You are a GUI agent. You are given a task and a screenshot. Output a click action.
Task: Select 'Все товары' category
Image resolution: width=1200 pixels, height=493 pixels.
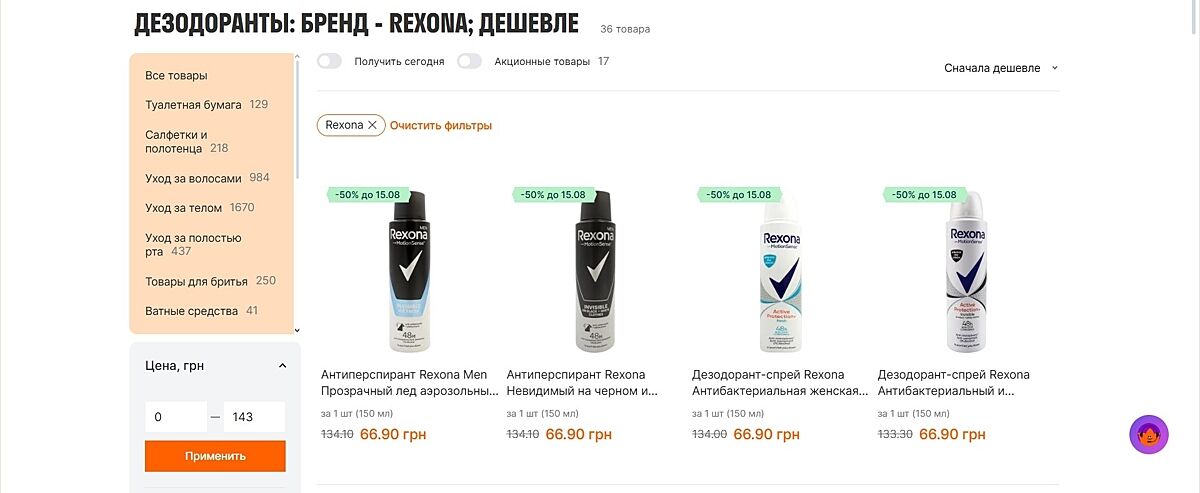[x=176, y=75]
